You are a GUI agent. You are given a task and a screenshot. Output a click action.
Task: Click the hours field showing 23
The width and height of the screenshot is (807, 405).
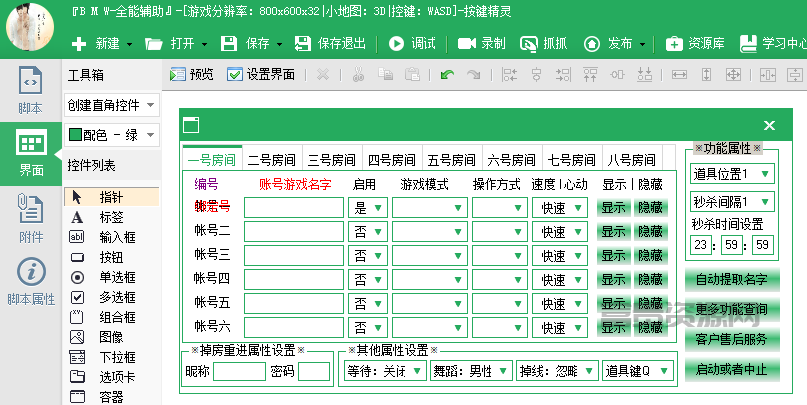tap(701, 244)
